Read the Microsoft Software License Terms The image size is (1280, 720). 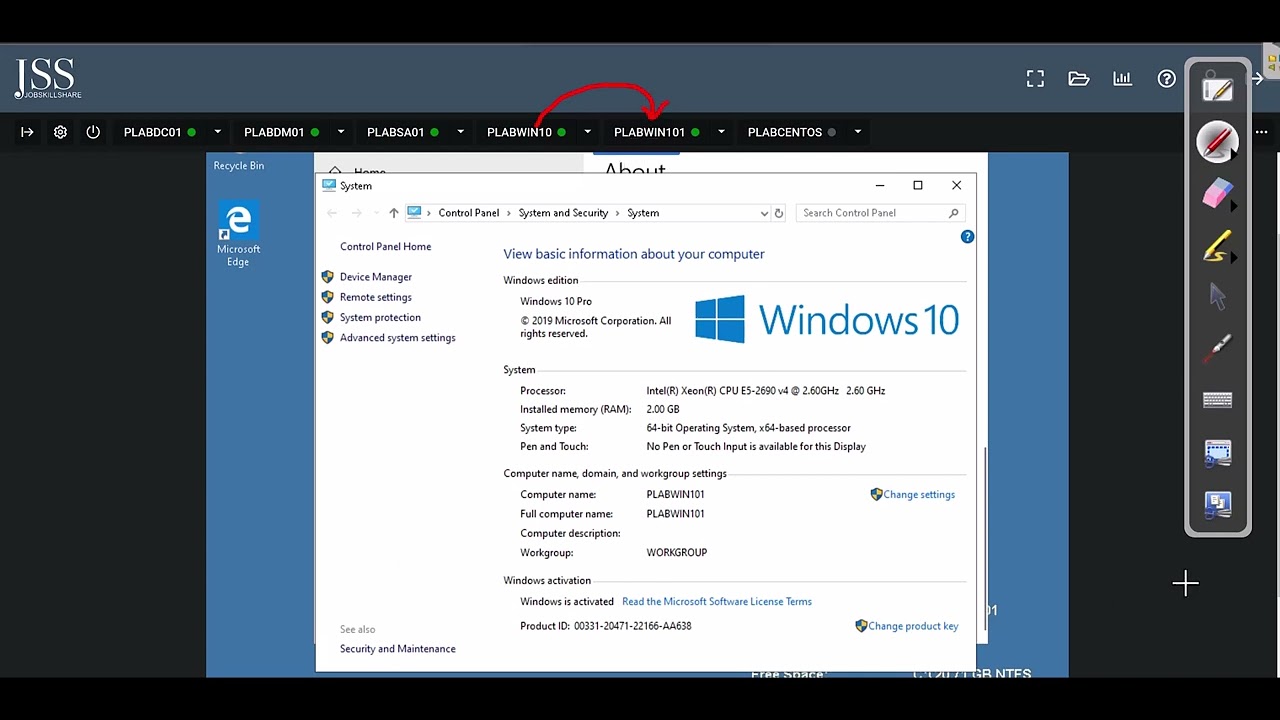point(717,601)
